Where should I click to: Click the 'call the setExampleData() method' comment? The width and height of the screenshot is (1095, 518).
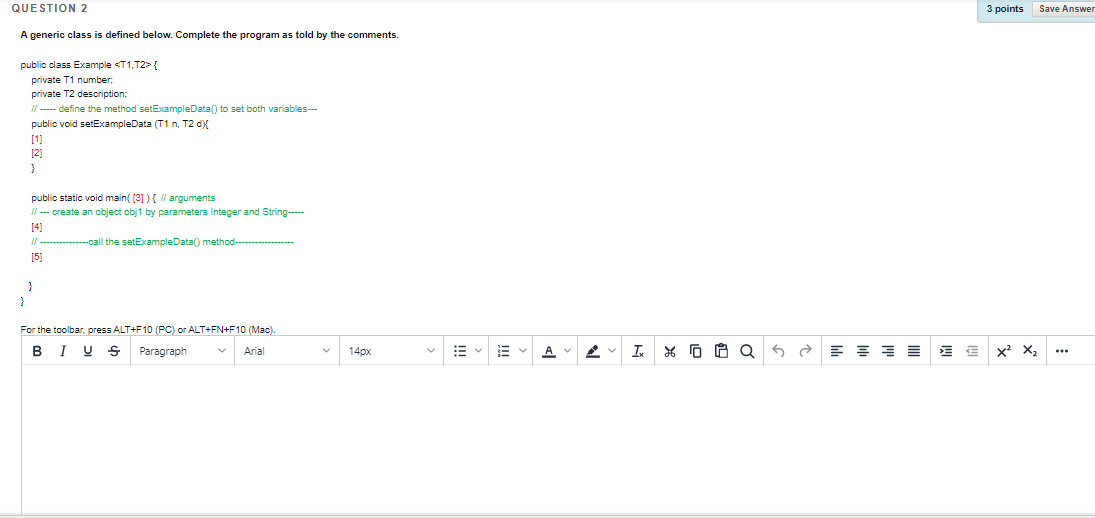click(162, 242)
